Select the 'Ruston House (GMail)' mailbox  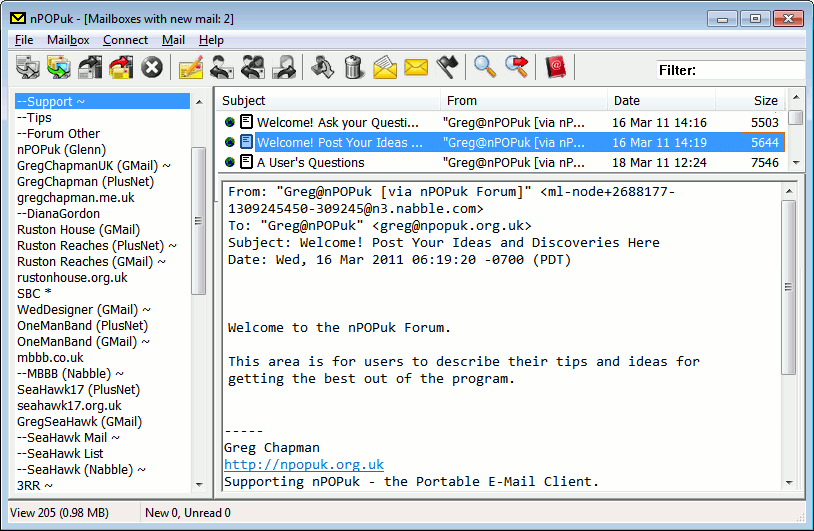(x=102, y=229)
